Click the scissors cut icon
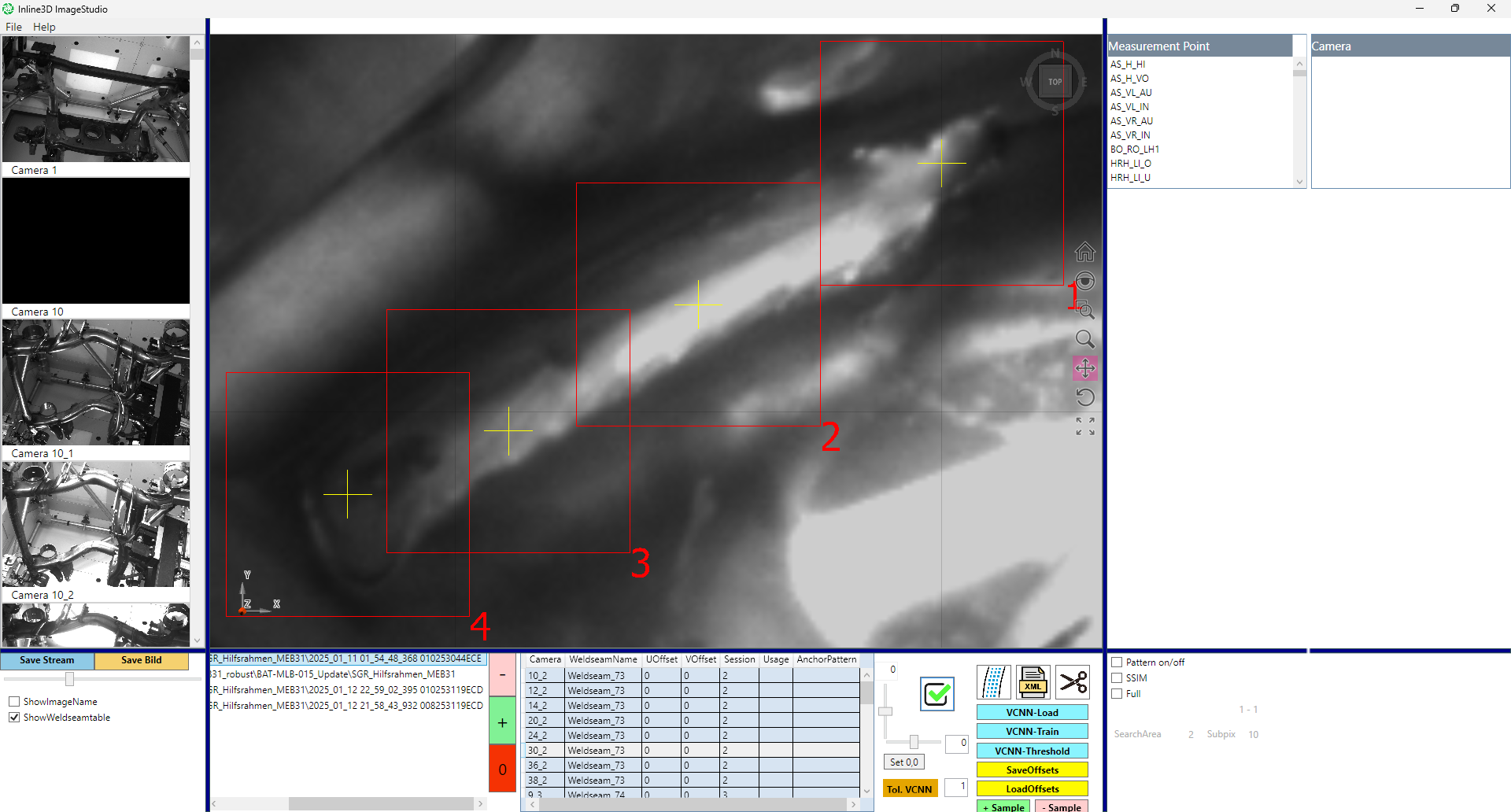The width and height of the screenshot is (1511, 812). (x=1073, y=682)
